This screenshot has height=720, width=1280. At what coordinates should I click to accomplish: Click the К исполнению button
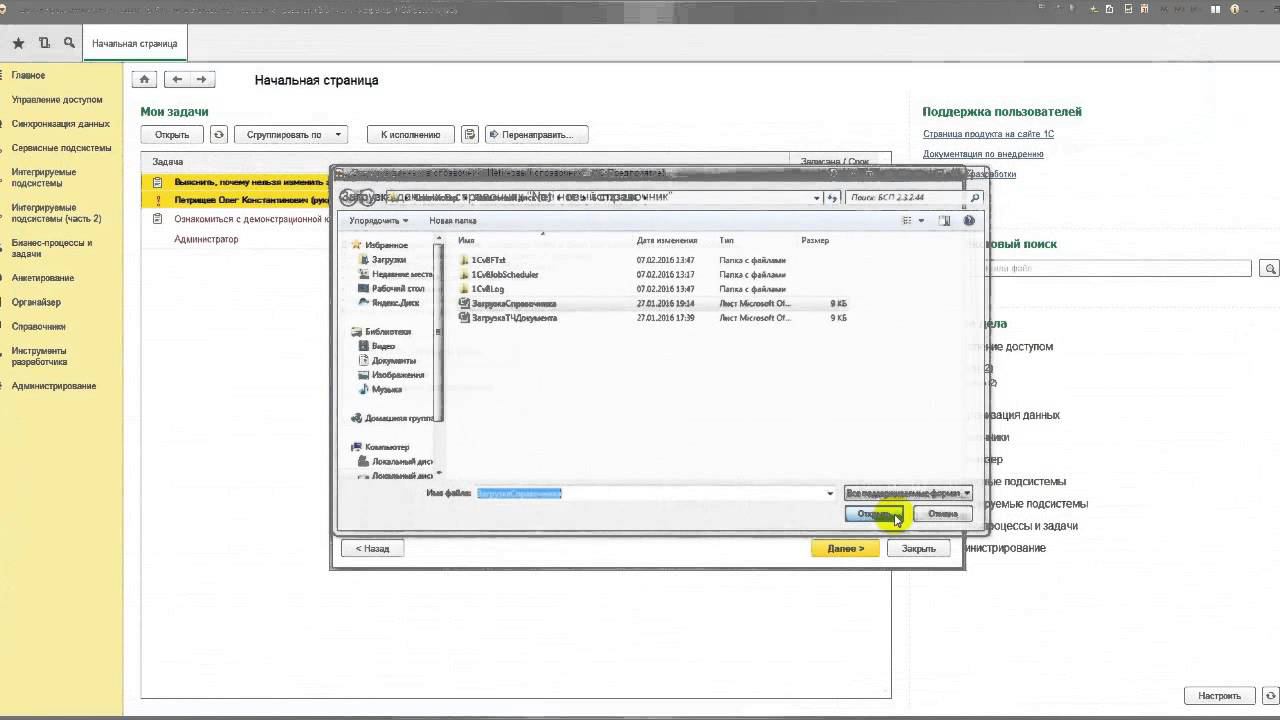[410, 134]
